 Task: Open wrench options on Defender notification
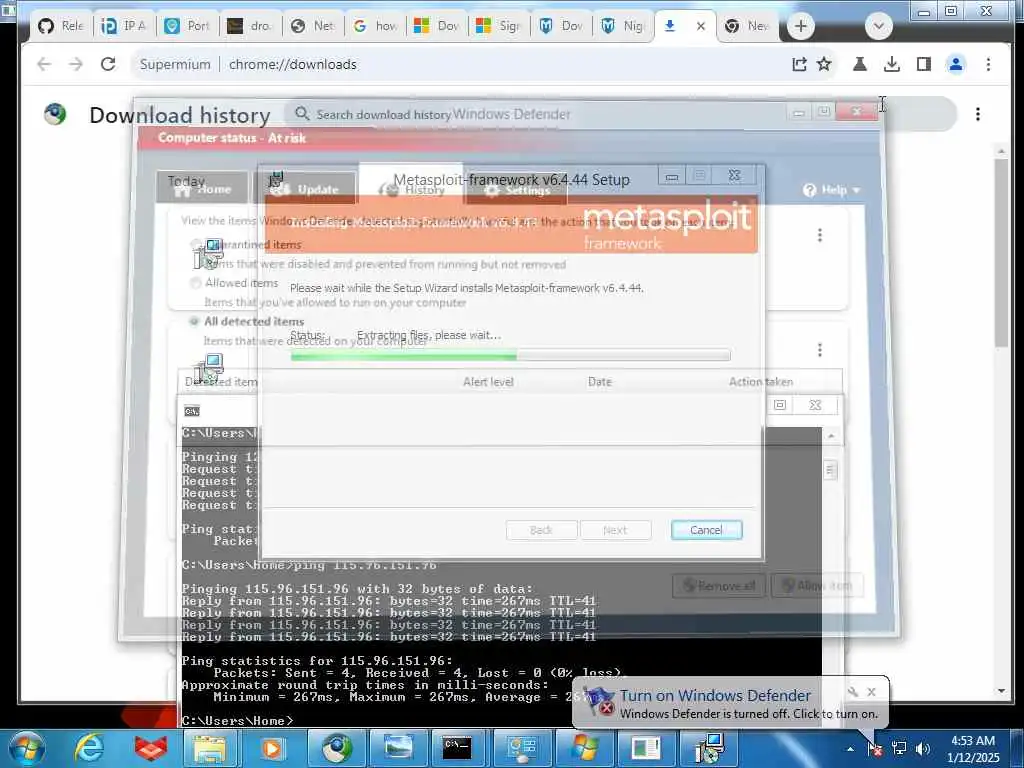[853, 692]
